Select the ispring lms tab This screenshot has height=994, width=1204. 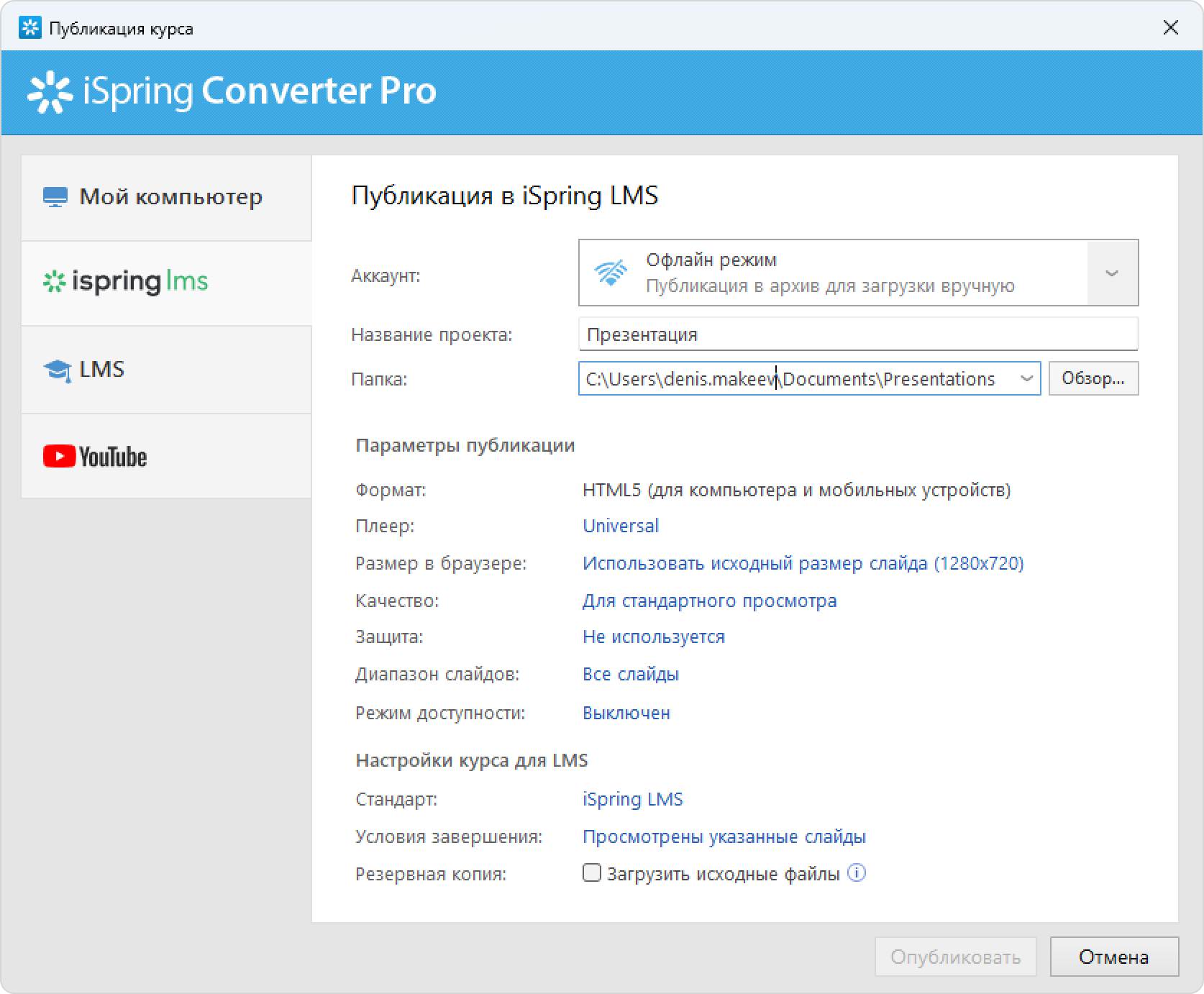pyautogui.click(x=166, y=283)
